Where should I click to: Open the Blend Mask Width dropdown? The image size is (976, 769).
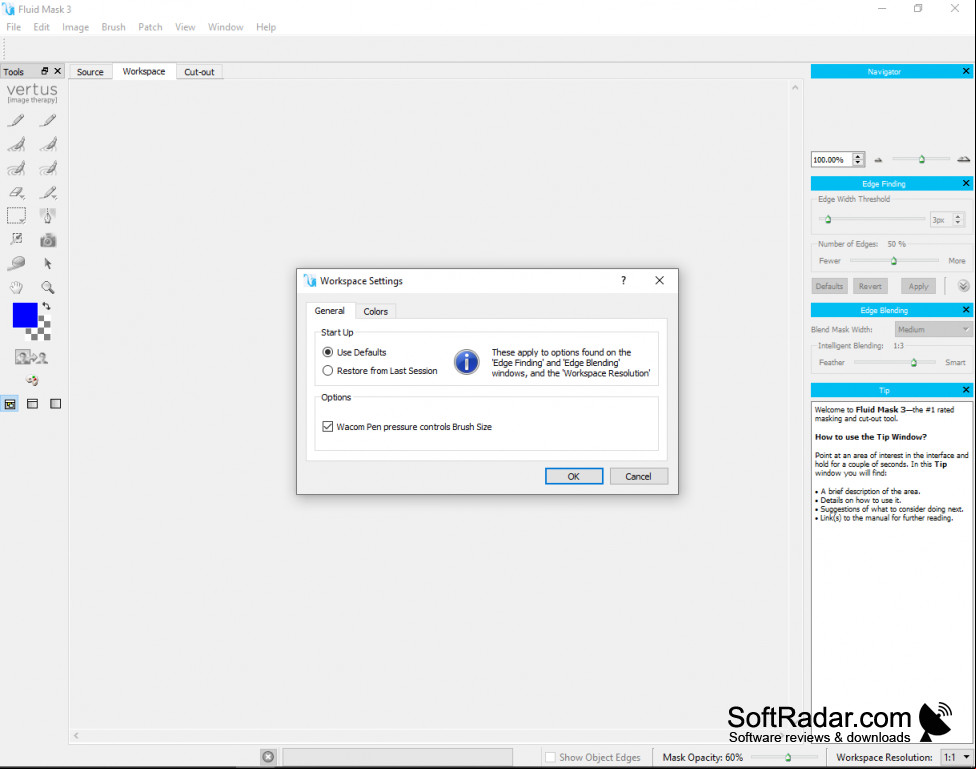point(933,329)
